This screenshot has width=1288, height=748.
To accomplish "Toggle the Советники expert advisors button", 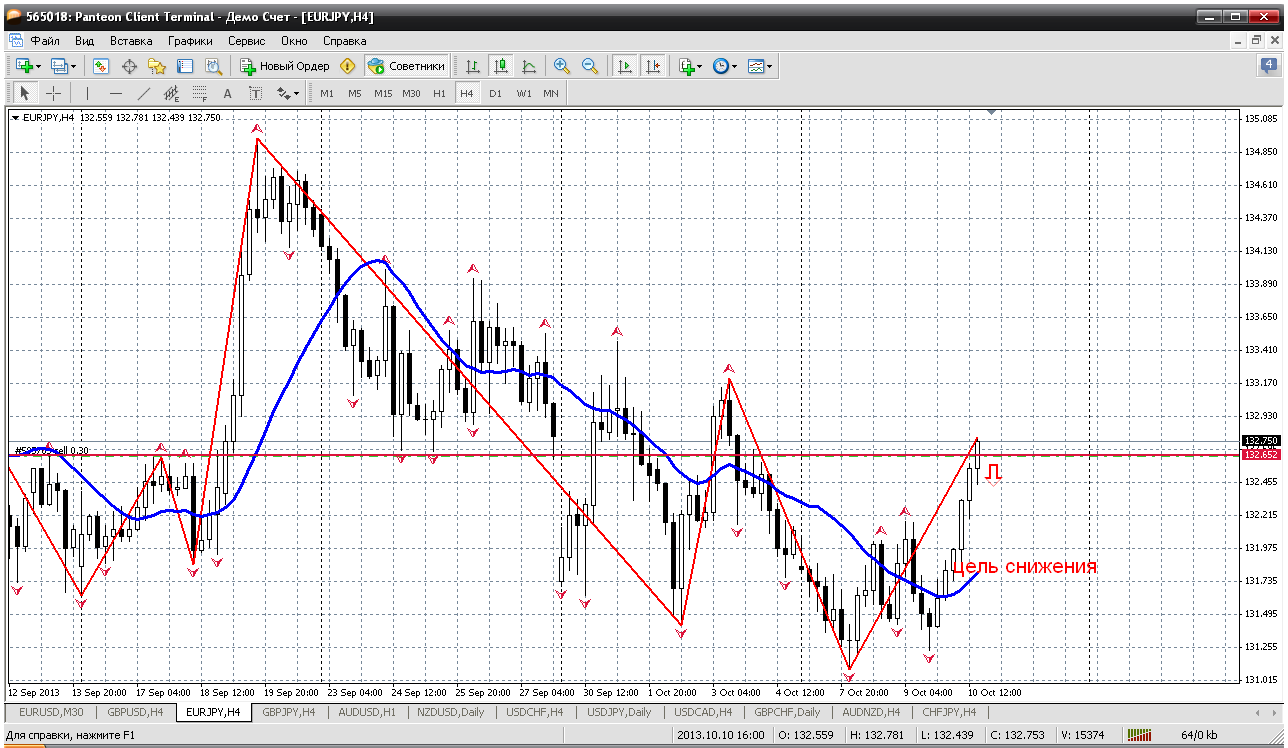I will click(x=406, y=66).
